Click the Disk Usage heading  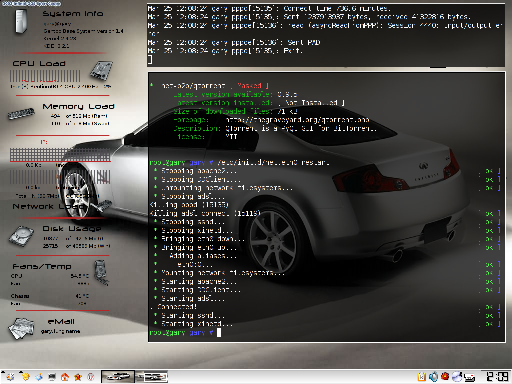coord(72,228)
